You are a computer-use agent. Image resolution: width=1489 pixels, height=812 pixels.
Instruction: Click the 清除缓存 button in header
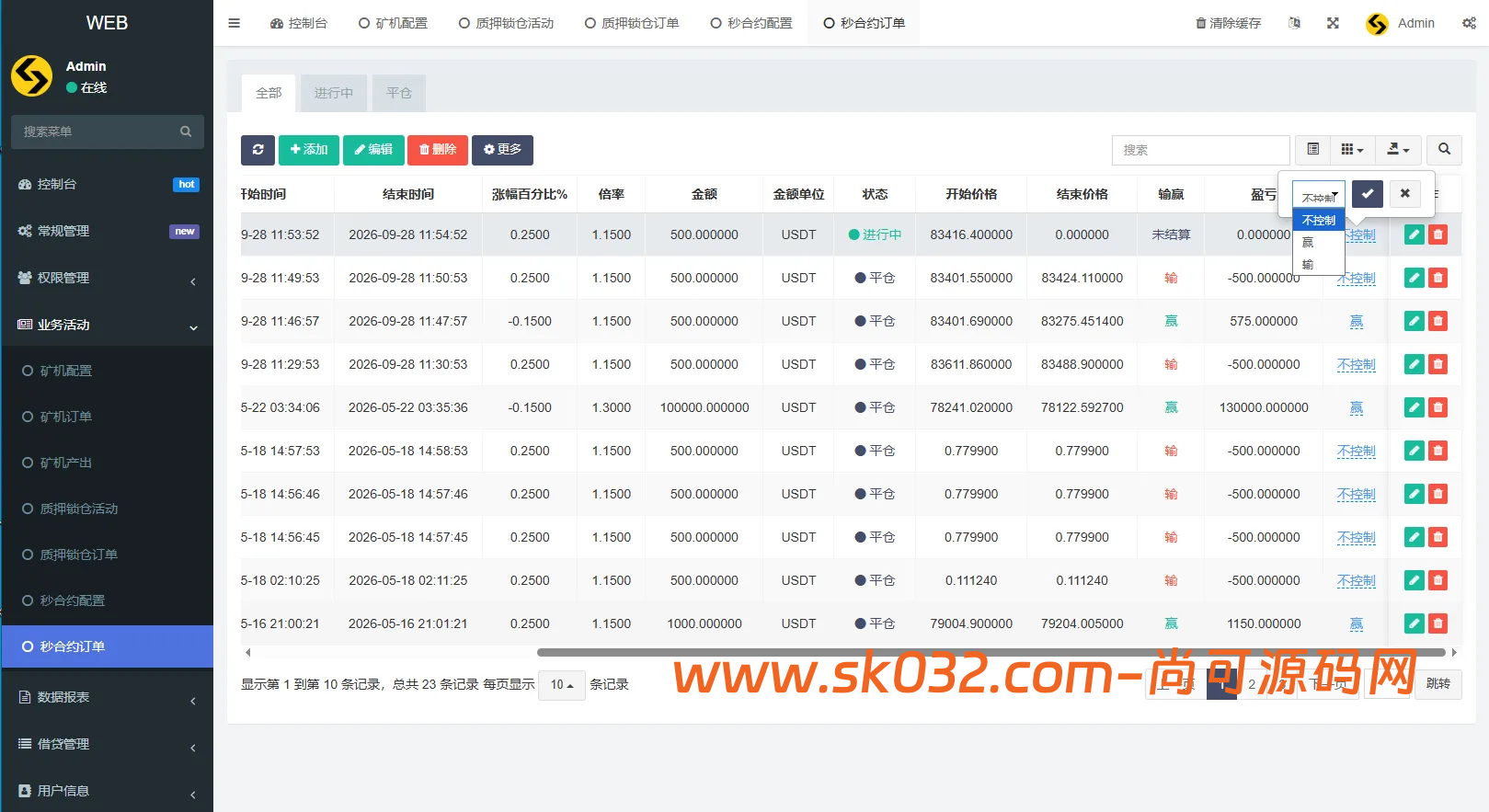1229,23
